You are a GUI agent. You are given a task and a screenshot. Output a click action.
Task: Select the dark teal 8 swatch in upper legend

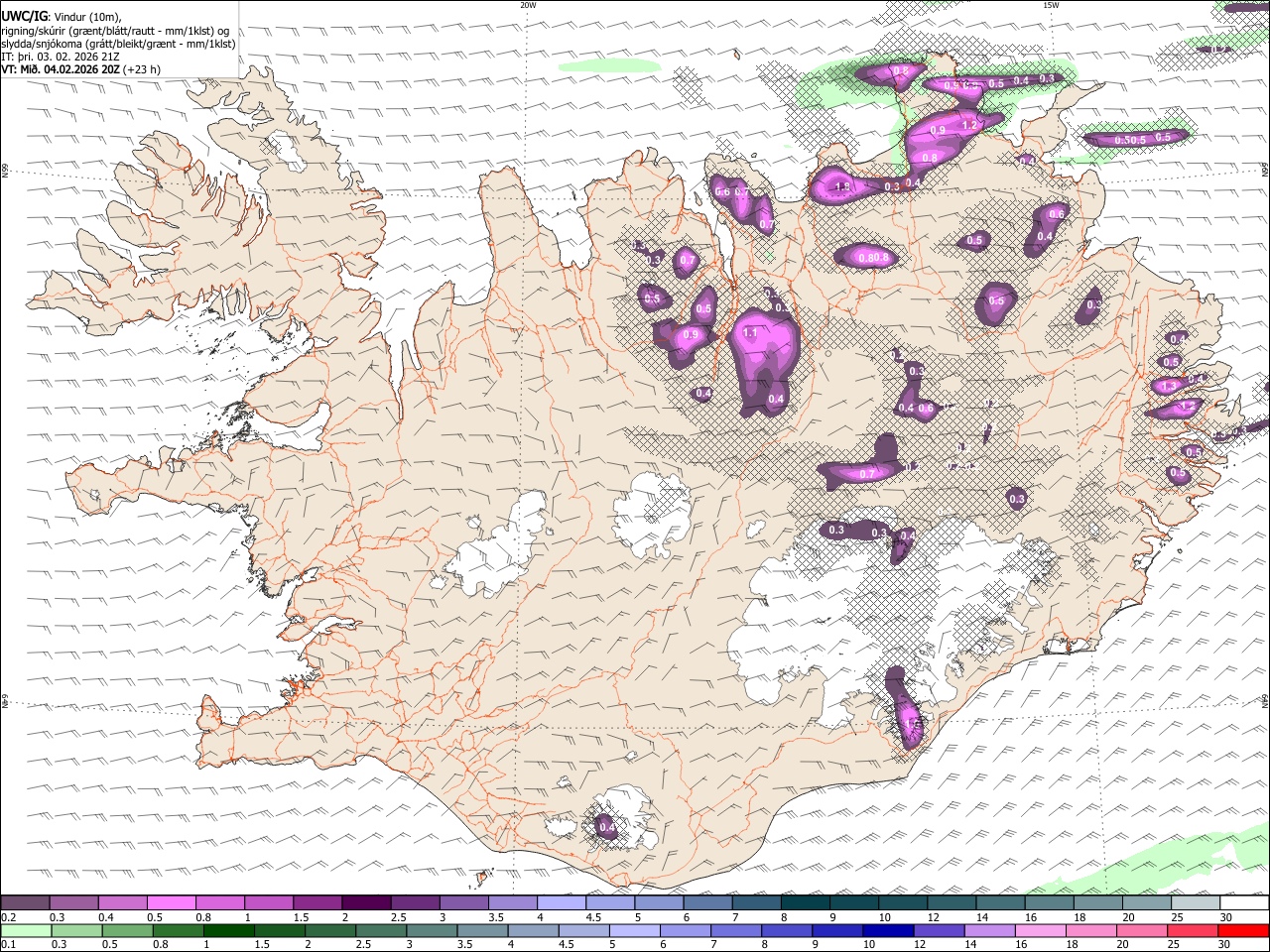click(805, 902)
